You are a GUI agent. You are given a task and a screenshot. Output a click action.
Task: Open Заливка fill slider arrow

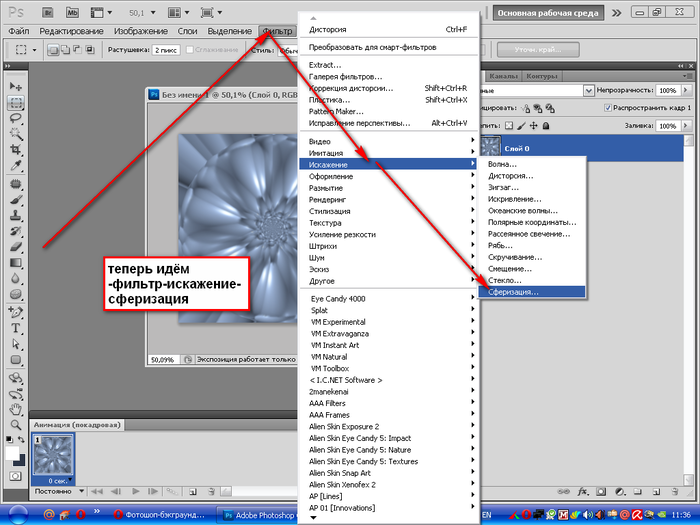pyautogui.click(x=686, y=126)
